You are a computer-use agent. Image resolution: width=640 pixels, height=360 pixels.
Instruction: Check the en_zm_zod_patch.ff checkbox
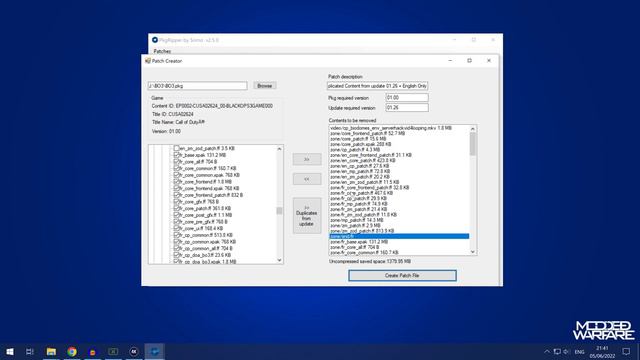177,148
